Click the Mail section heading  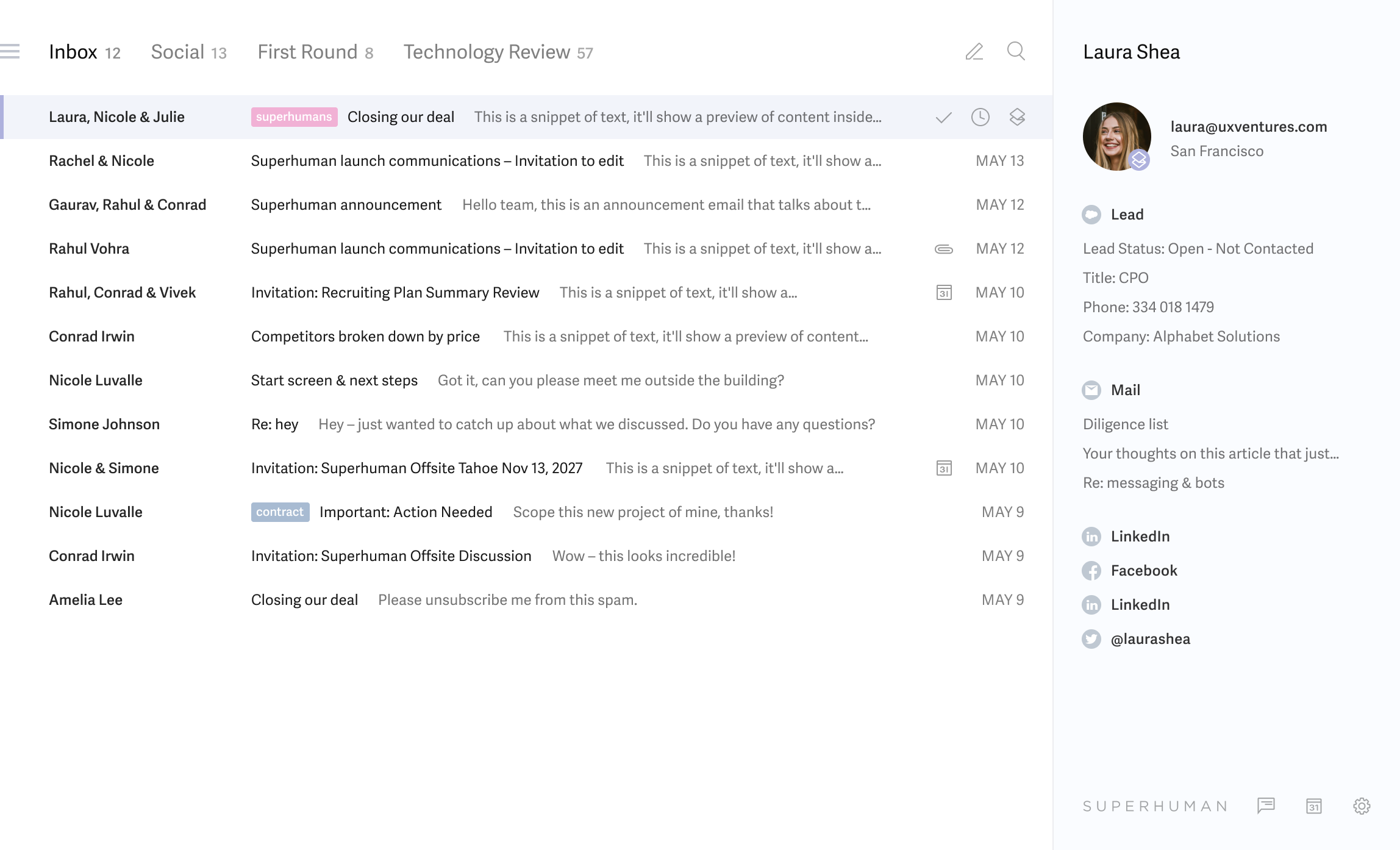(x=1126, y=390)
